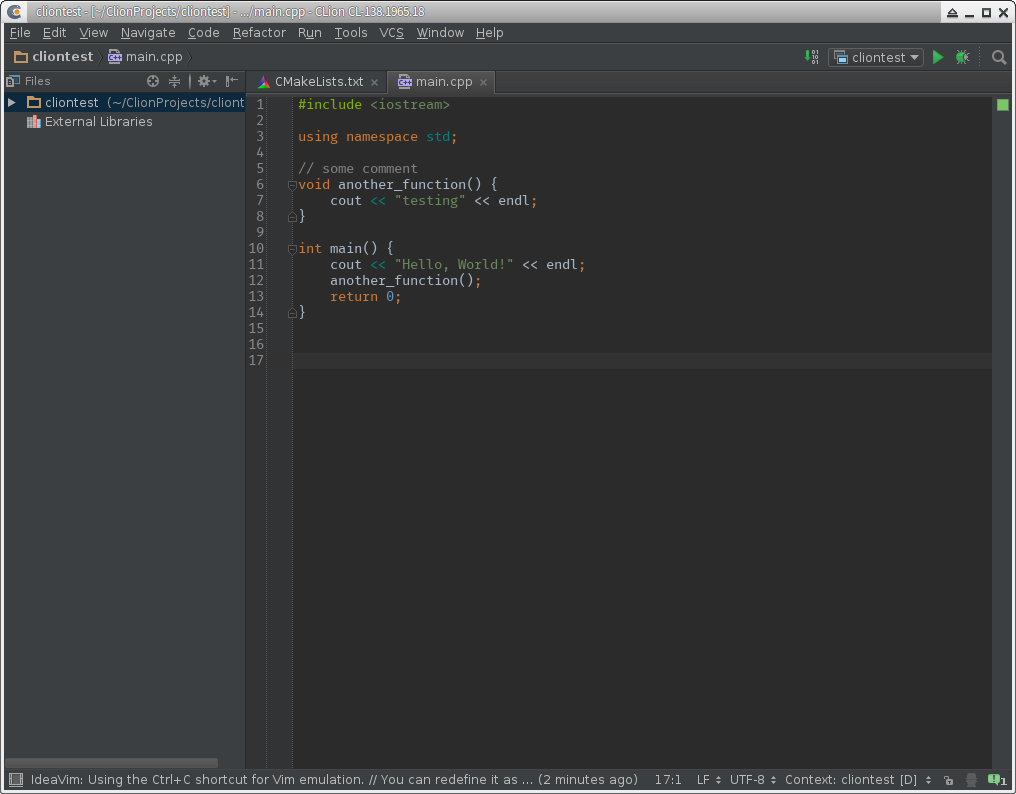Open the Files panel settings gear
1016x794 pixels.
(206, 81)
